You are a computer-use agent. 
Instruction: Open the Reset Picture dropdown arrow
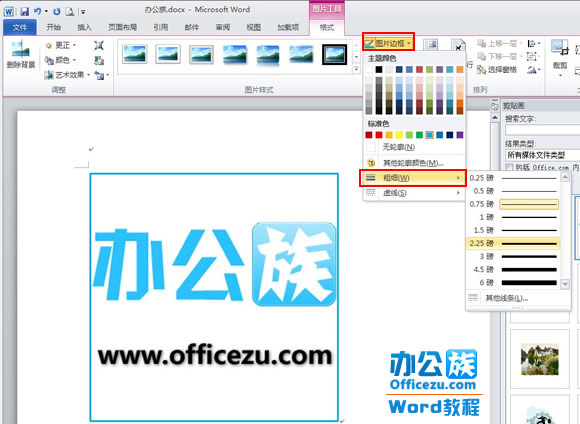click(108, 75)
